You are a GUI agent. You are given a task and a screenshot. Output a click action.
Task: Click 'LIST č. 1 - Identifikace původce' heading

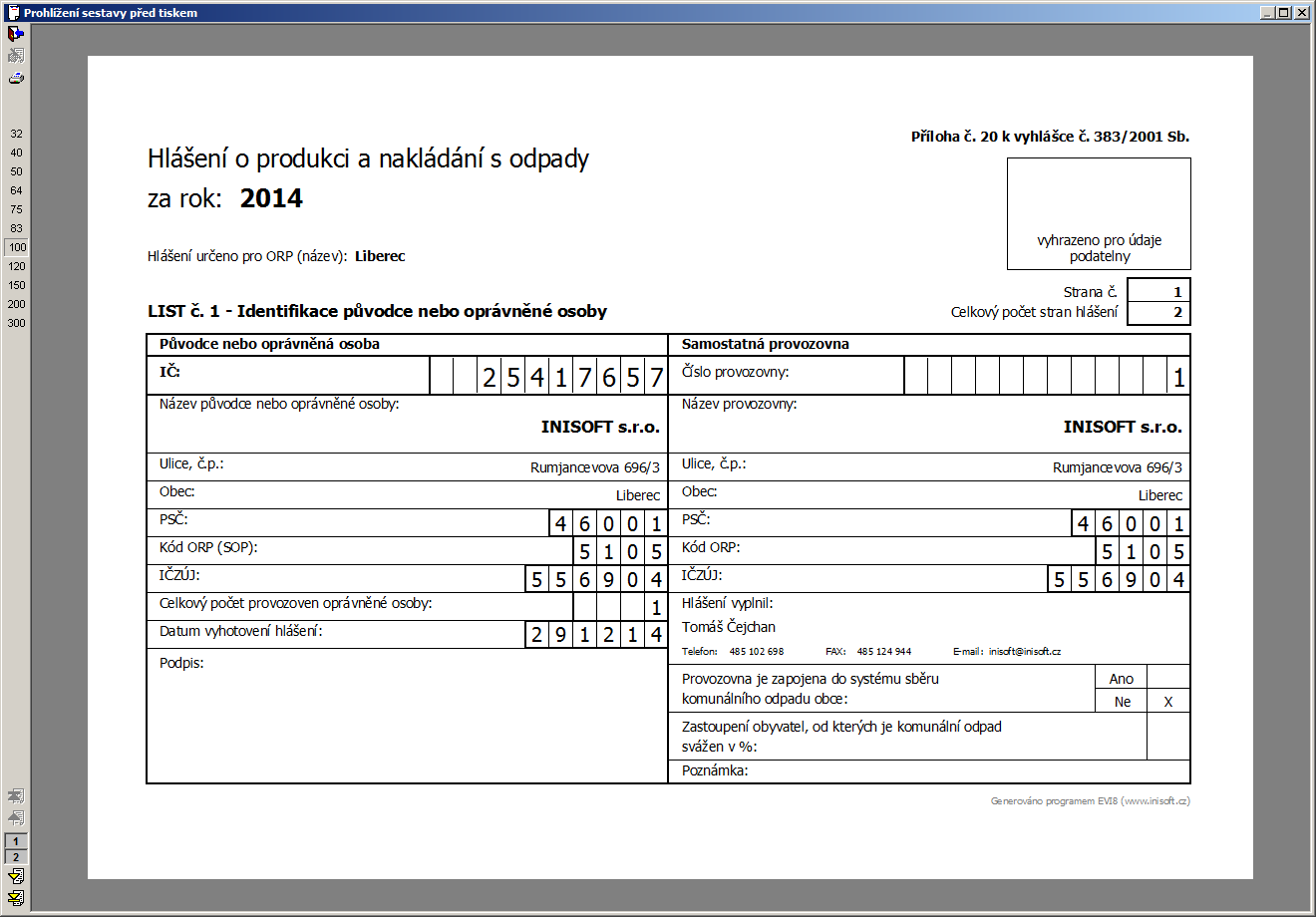coord(377,311)
